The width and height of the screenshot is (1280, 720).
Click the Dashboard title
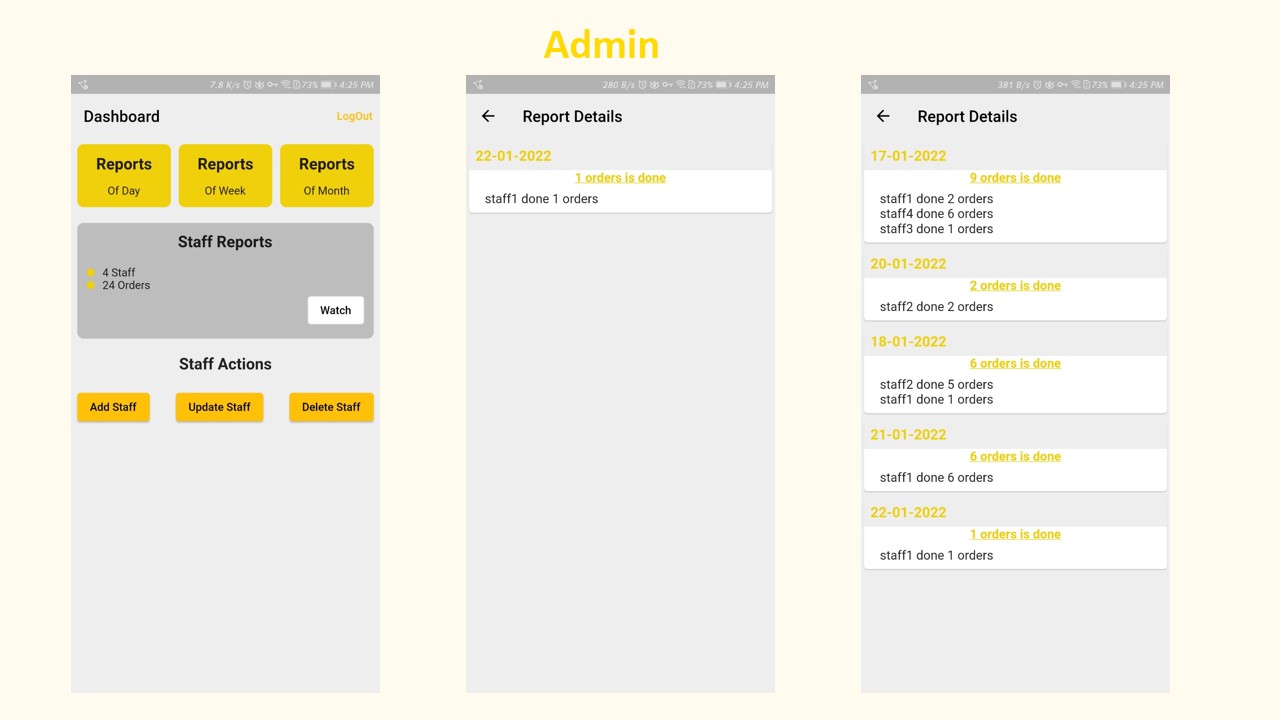[x=122, y=116]
